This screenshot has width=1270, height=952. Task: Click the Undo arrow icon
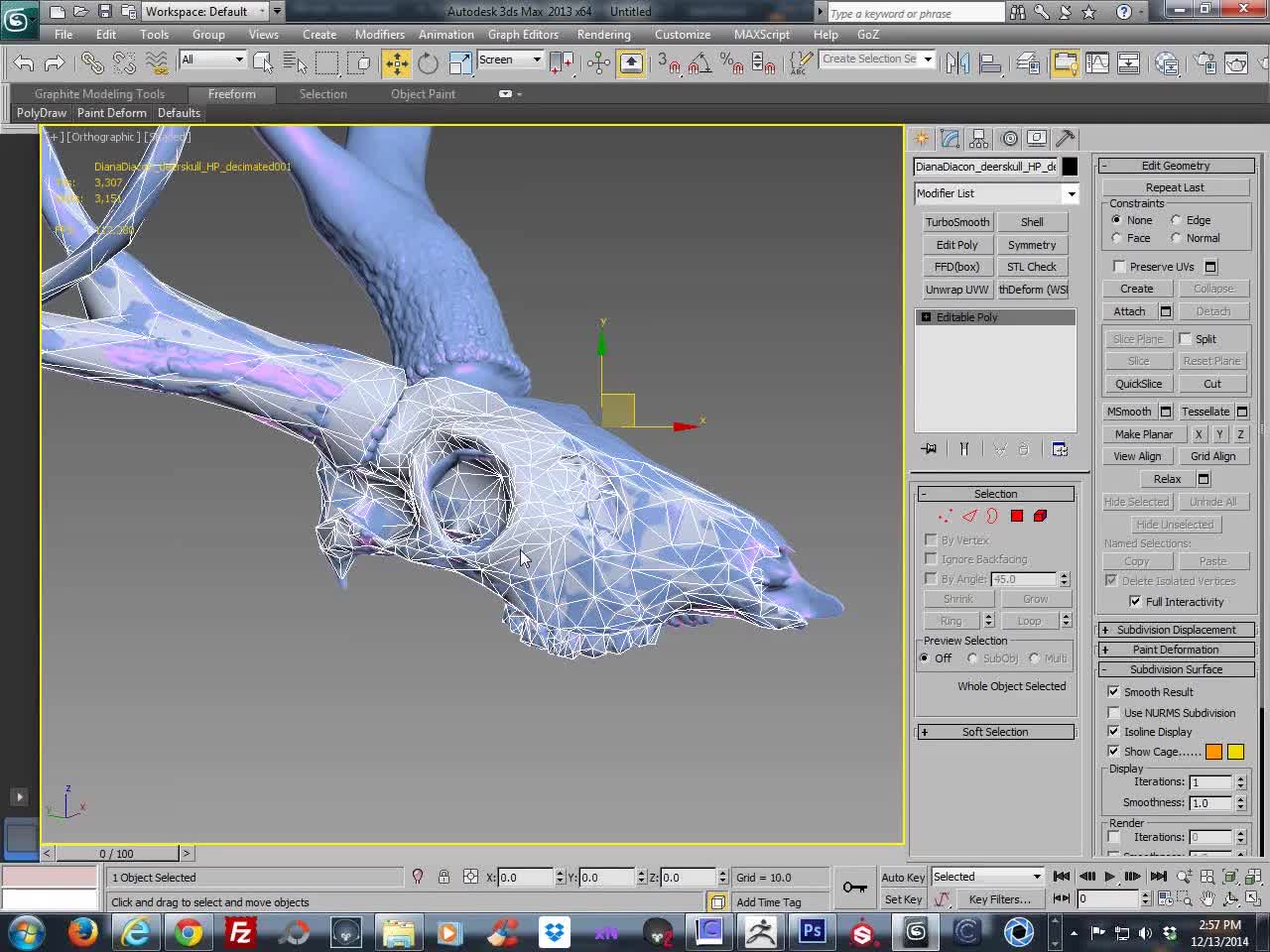click(x=24, y=63)
